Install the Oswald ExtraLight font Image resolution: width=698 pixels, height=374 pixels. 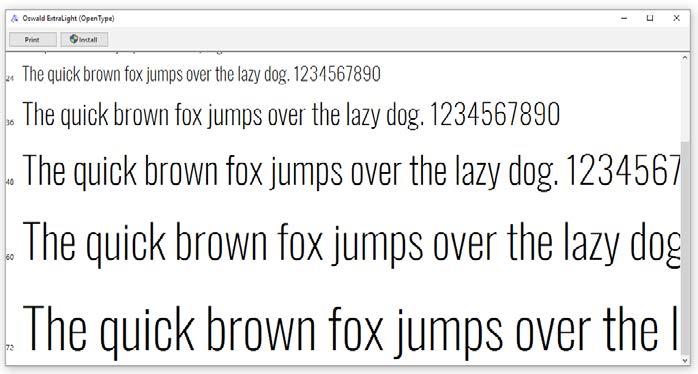[84, 40]
